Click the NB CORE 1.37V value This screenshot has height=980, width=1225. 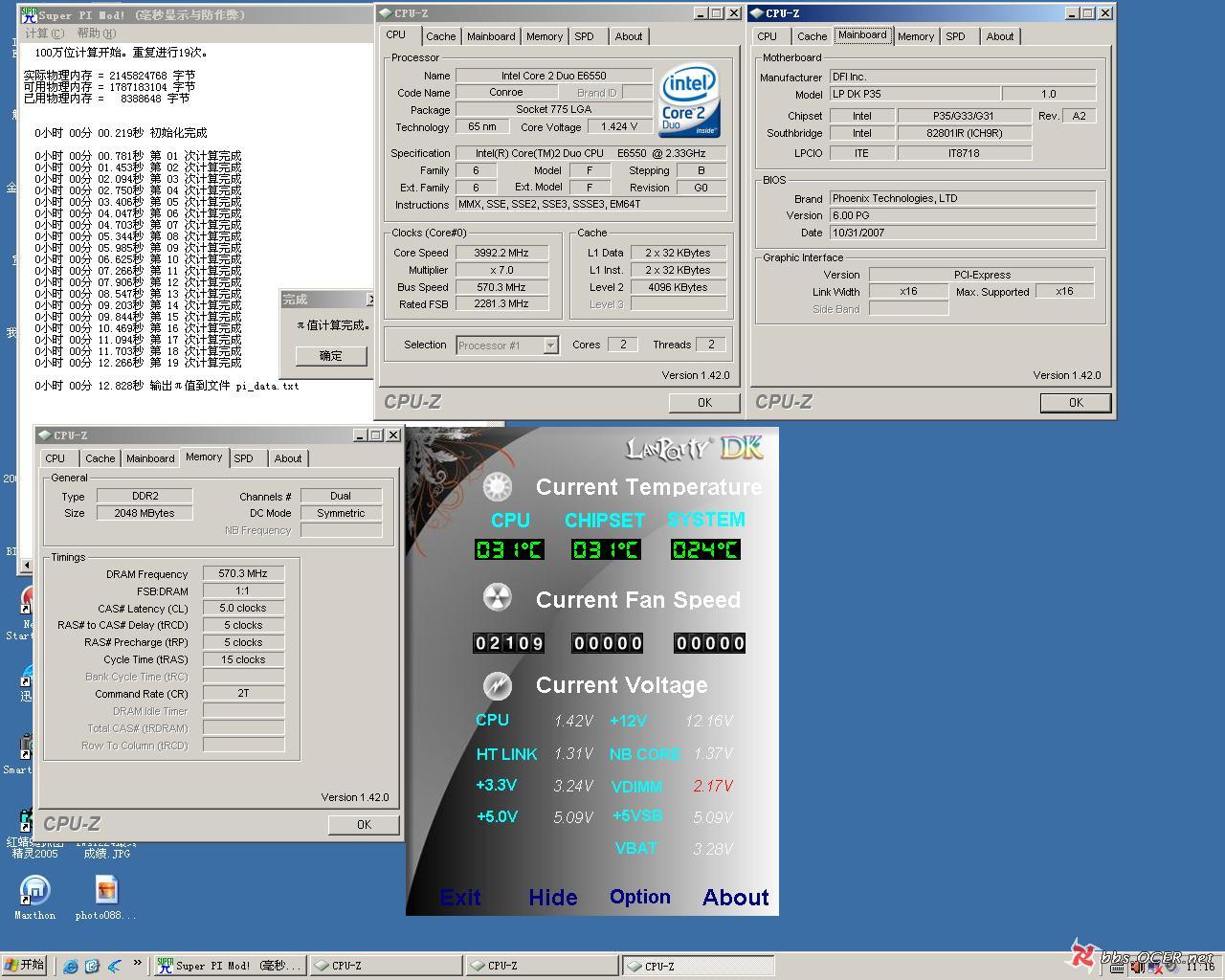(x=713, y=754)
